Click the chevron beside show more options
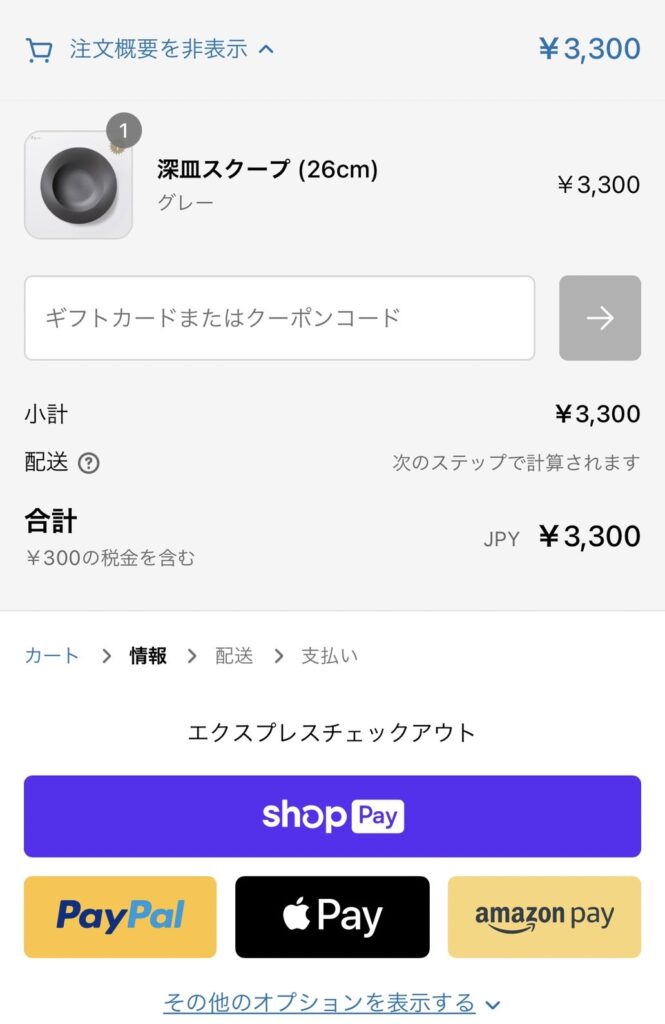 click(492, 1003)
